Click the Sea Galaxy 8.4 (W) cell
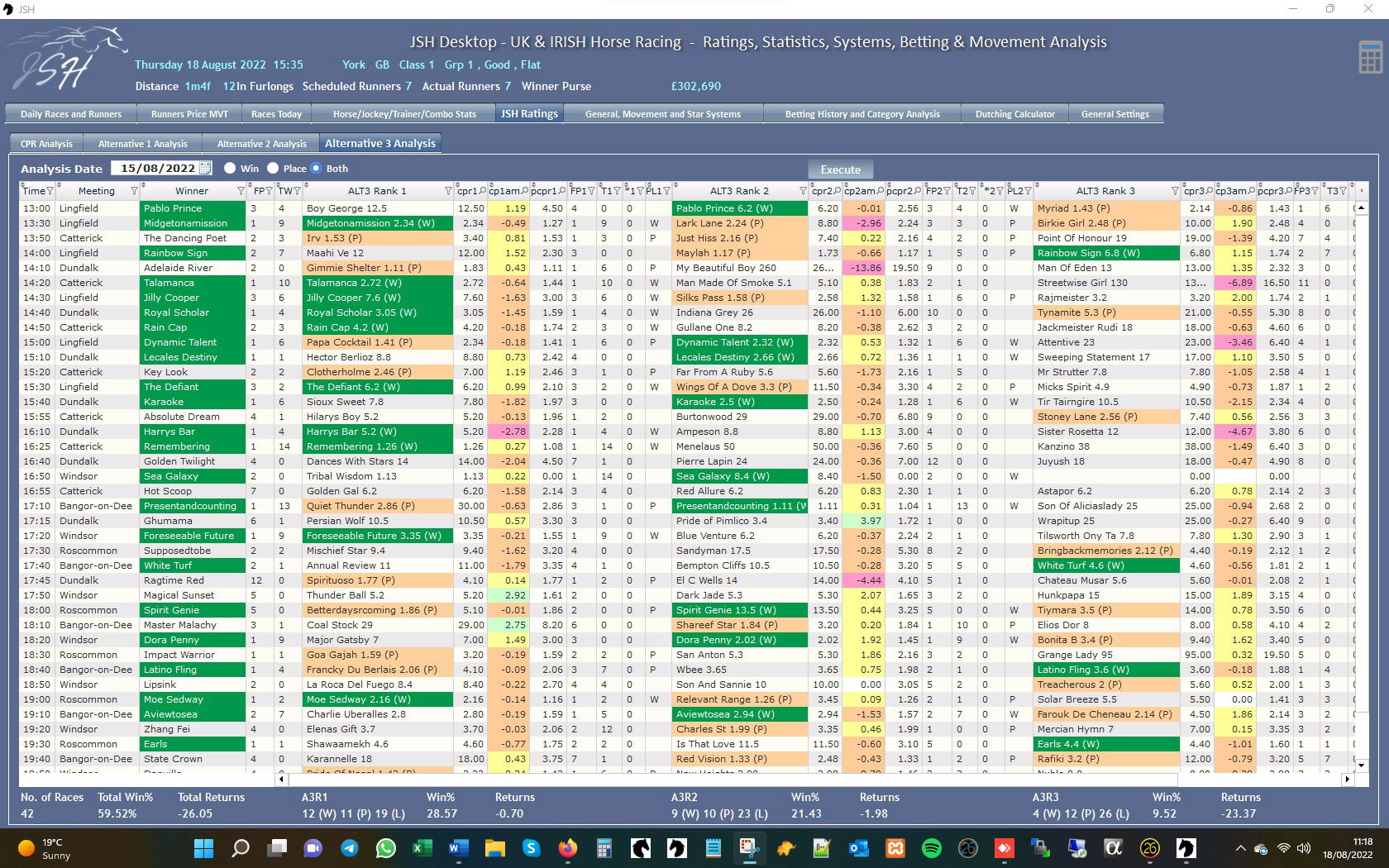The width and height of the screenshot is (1389, 868). pyautogui.click(x=740, y=476)
